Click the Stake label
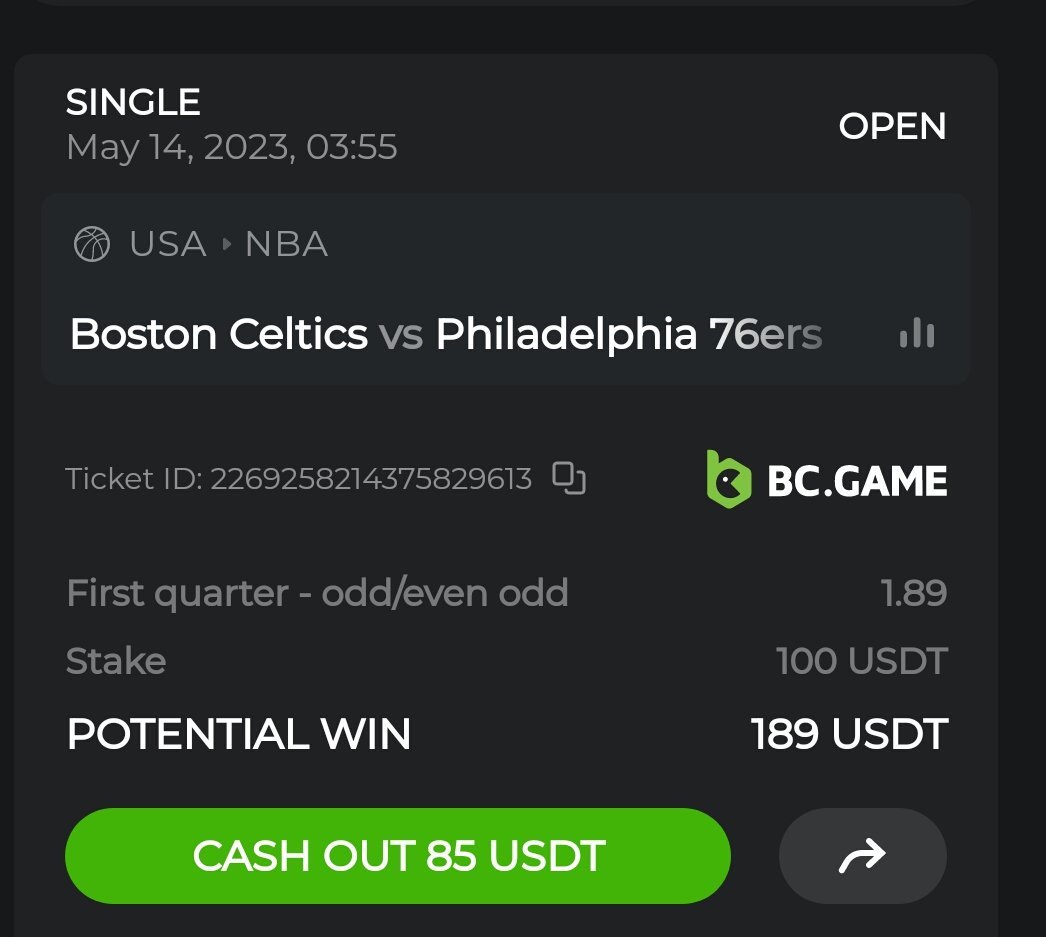This screenshot has height=937, width=1046. pyautogui.click(x=116, y=661)
